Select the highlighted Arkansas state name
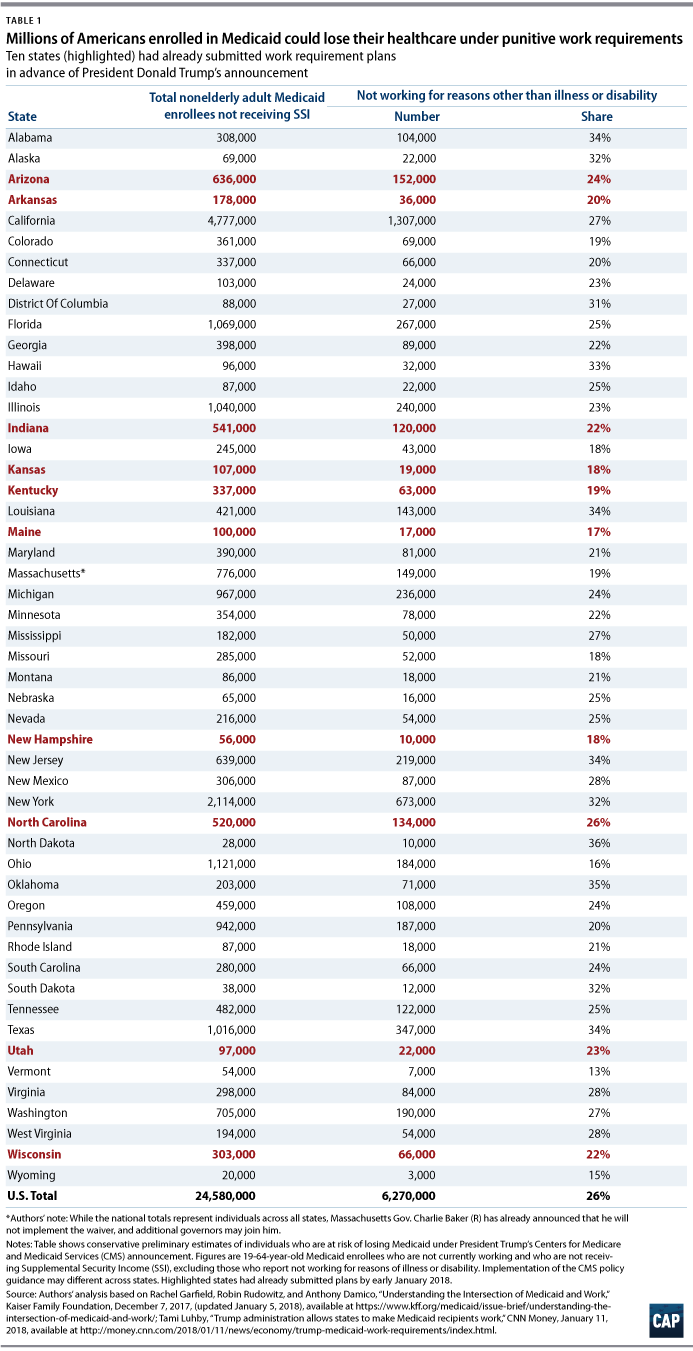693x1351 pixels. (32, 200)
